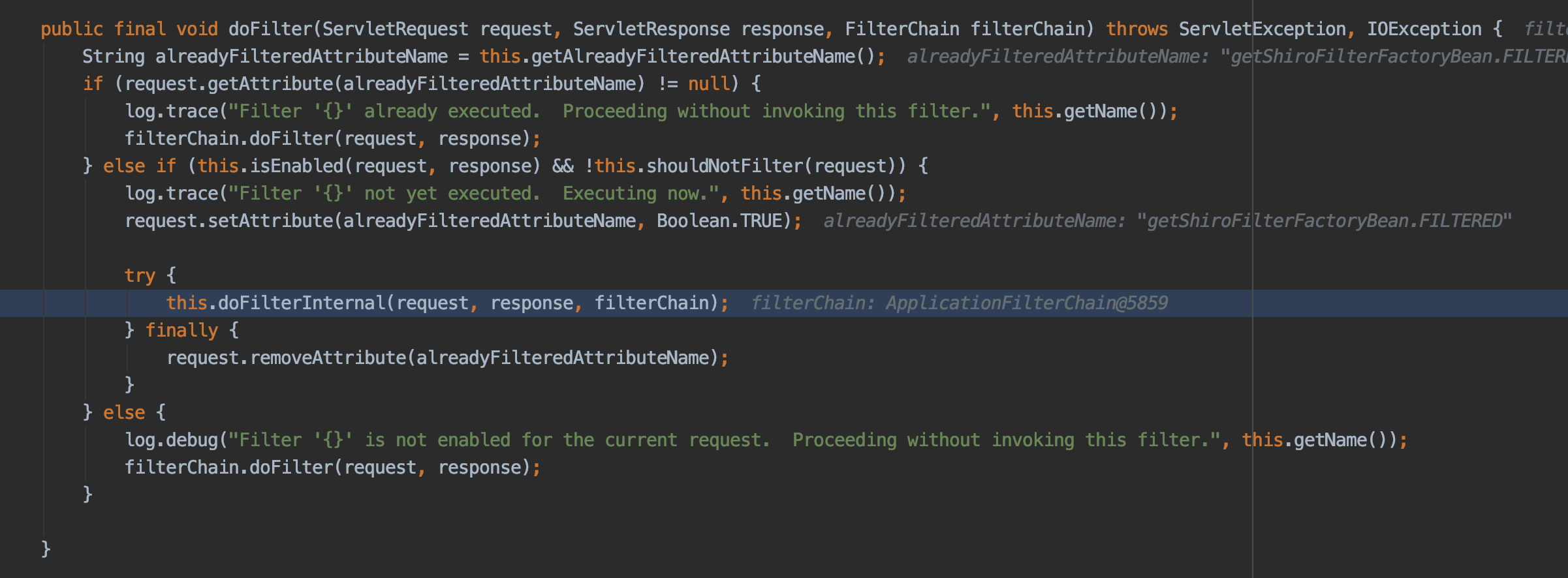Click last filterChain.doFilter call in else block

click(x=333, y=468)
